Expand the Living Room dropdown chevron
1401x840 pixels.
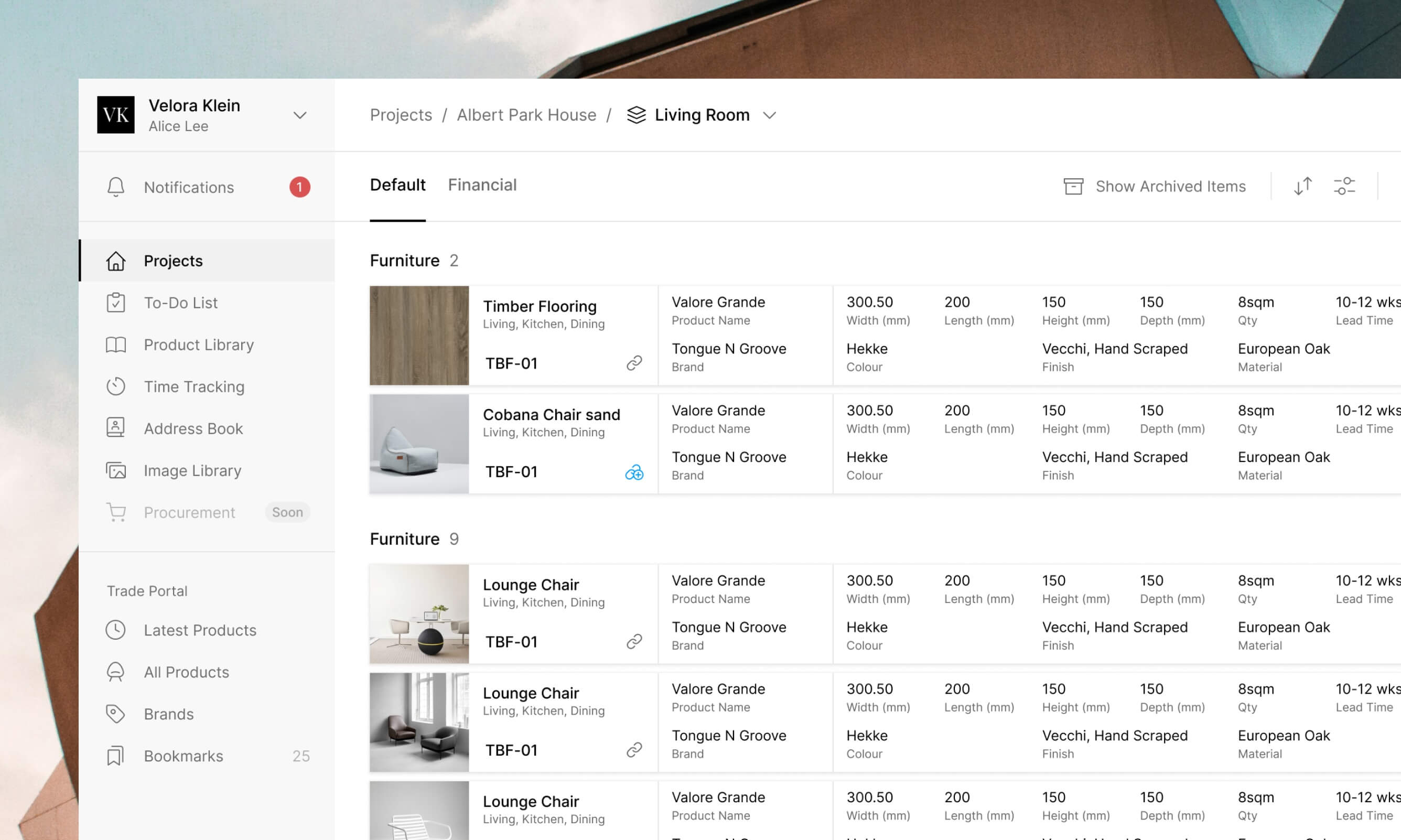tap(769, 115)
